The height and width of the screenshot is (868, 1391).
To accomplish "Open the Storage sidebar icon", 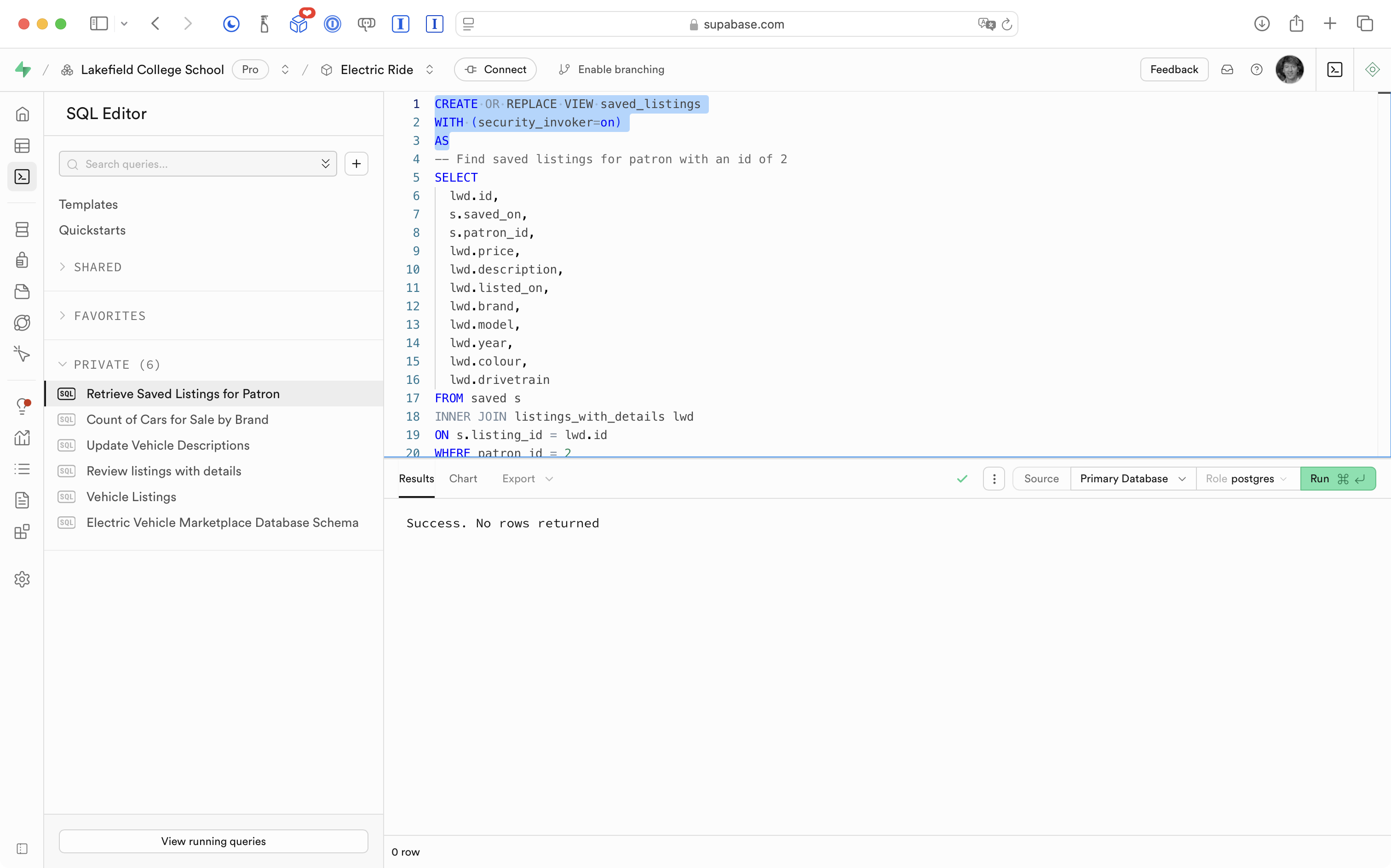I will point(22,291).
